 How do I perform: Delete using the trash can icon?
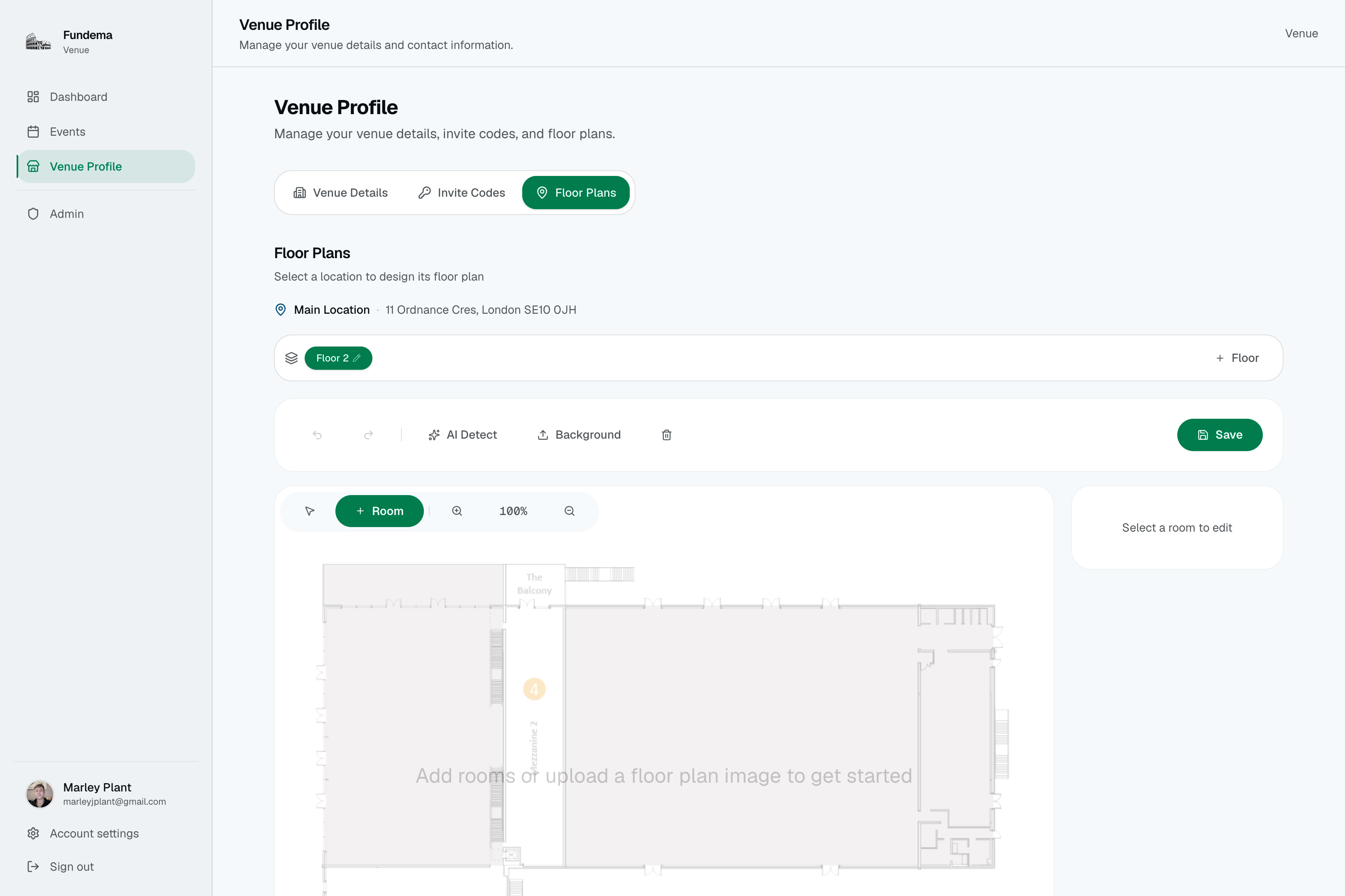(667, 435)
